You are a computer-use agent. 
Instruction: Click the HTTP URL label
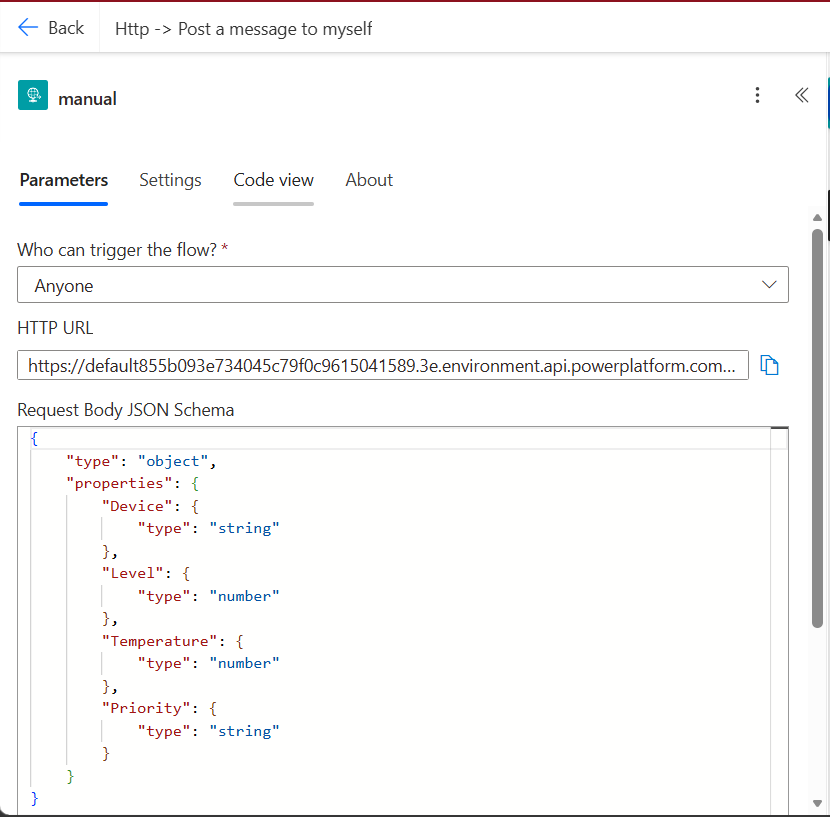55,328
